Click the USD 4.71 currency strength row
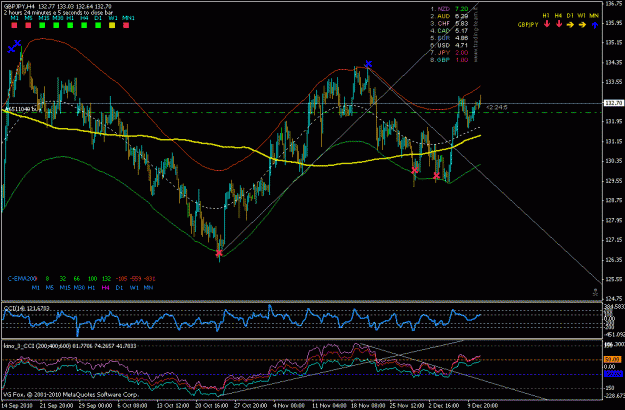 (449, 45)
